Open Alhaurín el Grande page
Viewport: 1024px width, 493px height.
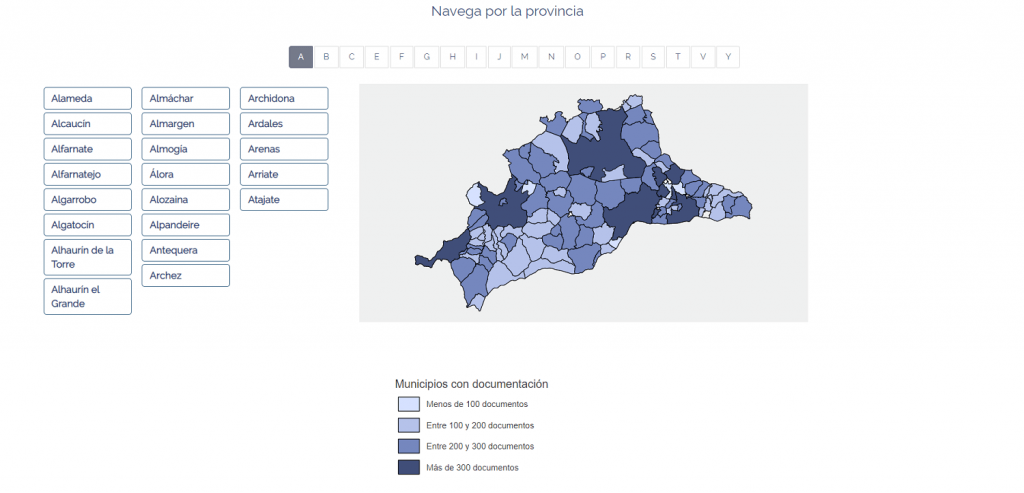click(88, 296)
